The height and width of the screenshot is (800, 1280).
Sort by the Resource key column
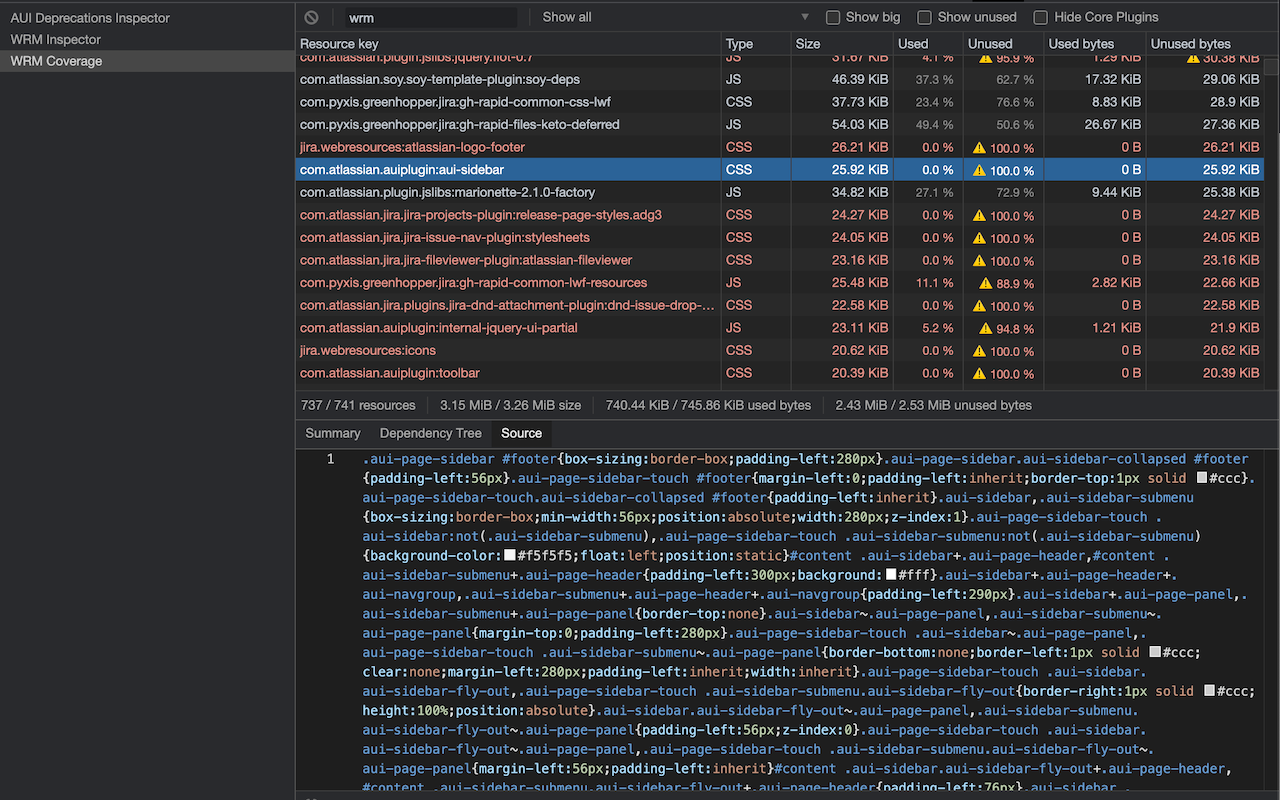(508, 44)
